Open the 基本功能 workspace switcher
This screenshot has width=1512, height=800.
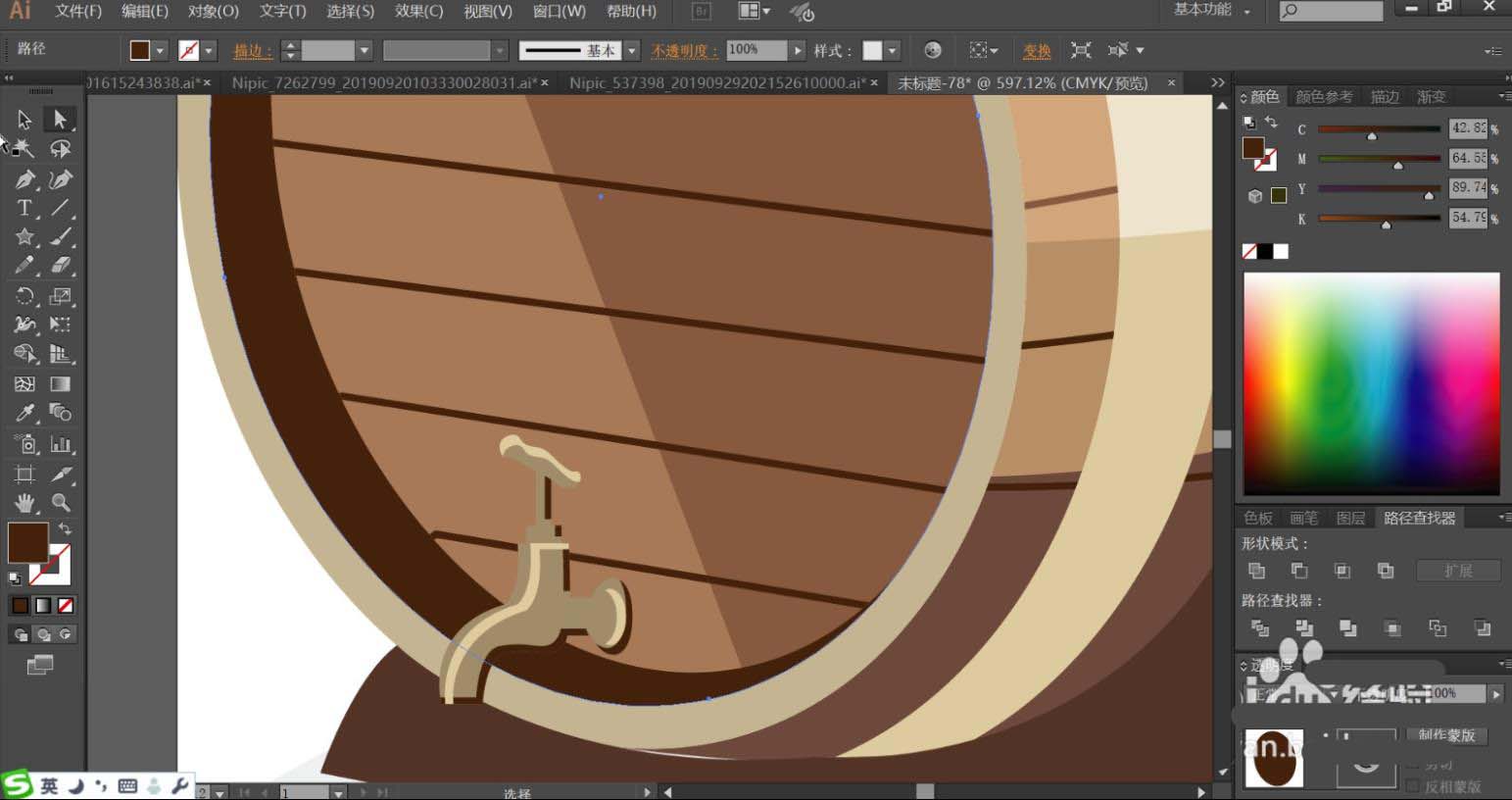pos(1212,10)
